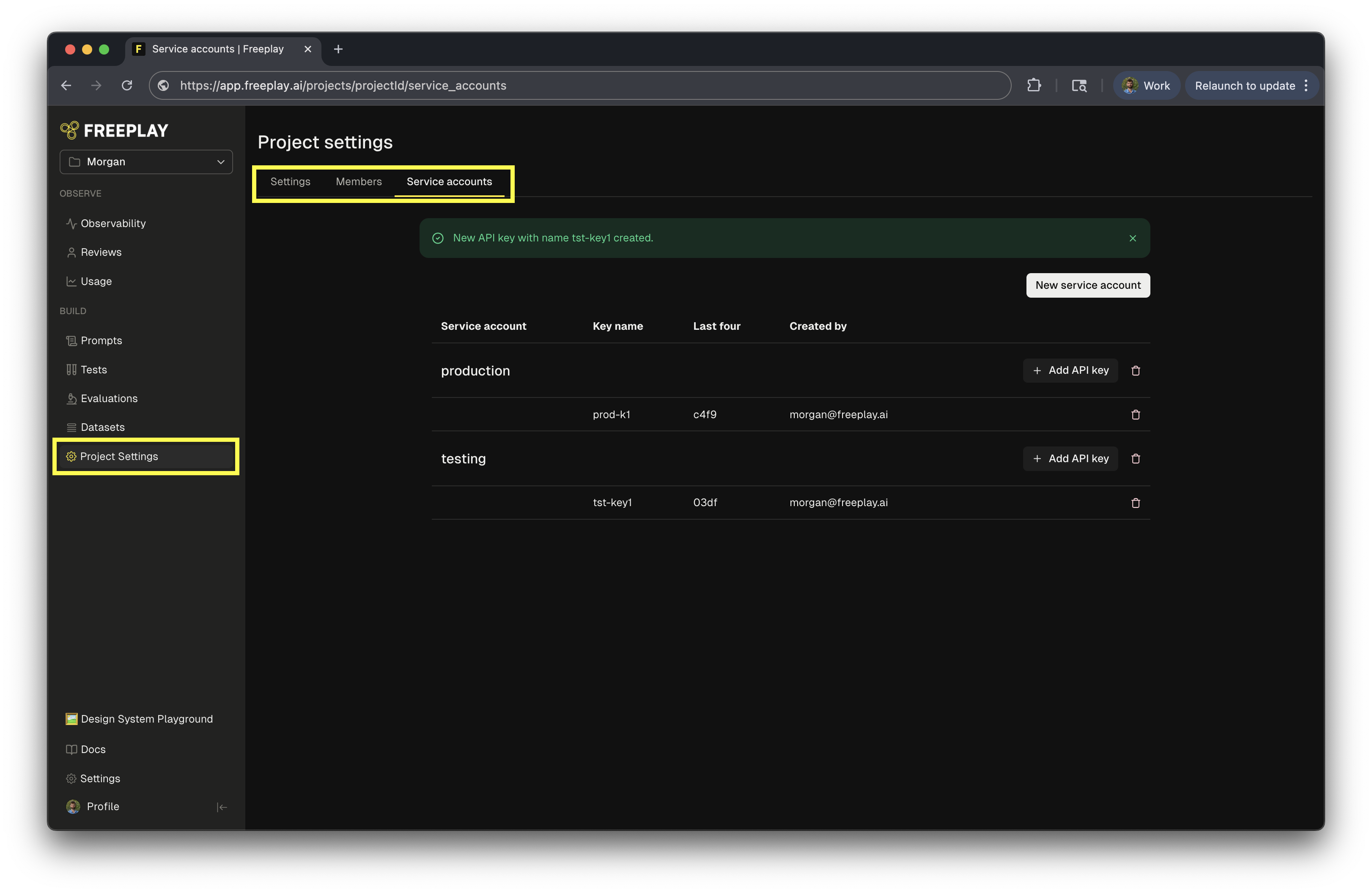Reload the page in the browser
The width and height of the screenshot is (1372, 893).
(127, 85)
